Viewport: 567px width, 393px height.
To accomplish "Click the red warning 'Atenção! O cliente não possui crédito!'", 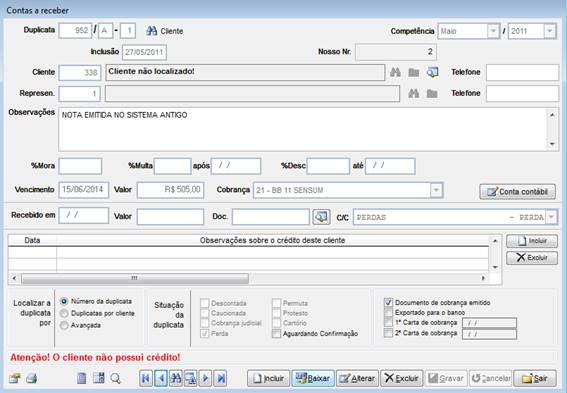I will pos(95,358).
